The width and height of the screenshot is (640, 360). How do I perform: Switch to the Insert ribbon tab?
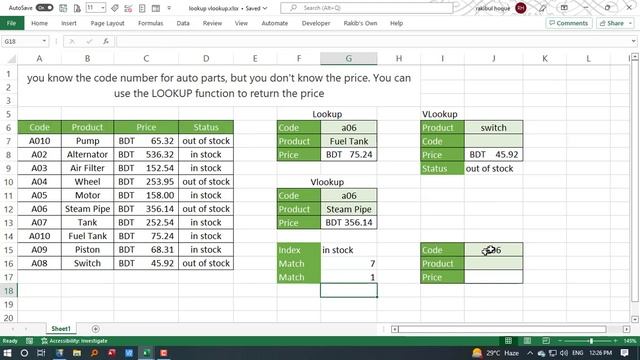click(69, 23)
